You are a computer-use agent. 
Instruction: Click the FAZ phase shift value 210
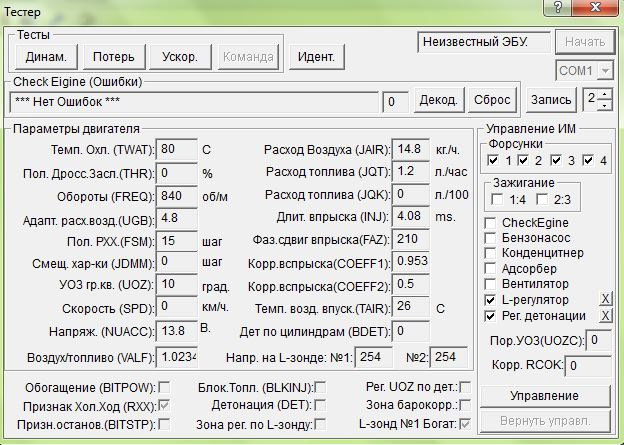point(411,240)
